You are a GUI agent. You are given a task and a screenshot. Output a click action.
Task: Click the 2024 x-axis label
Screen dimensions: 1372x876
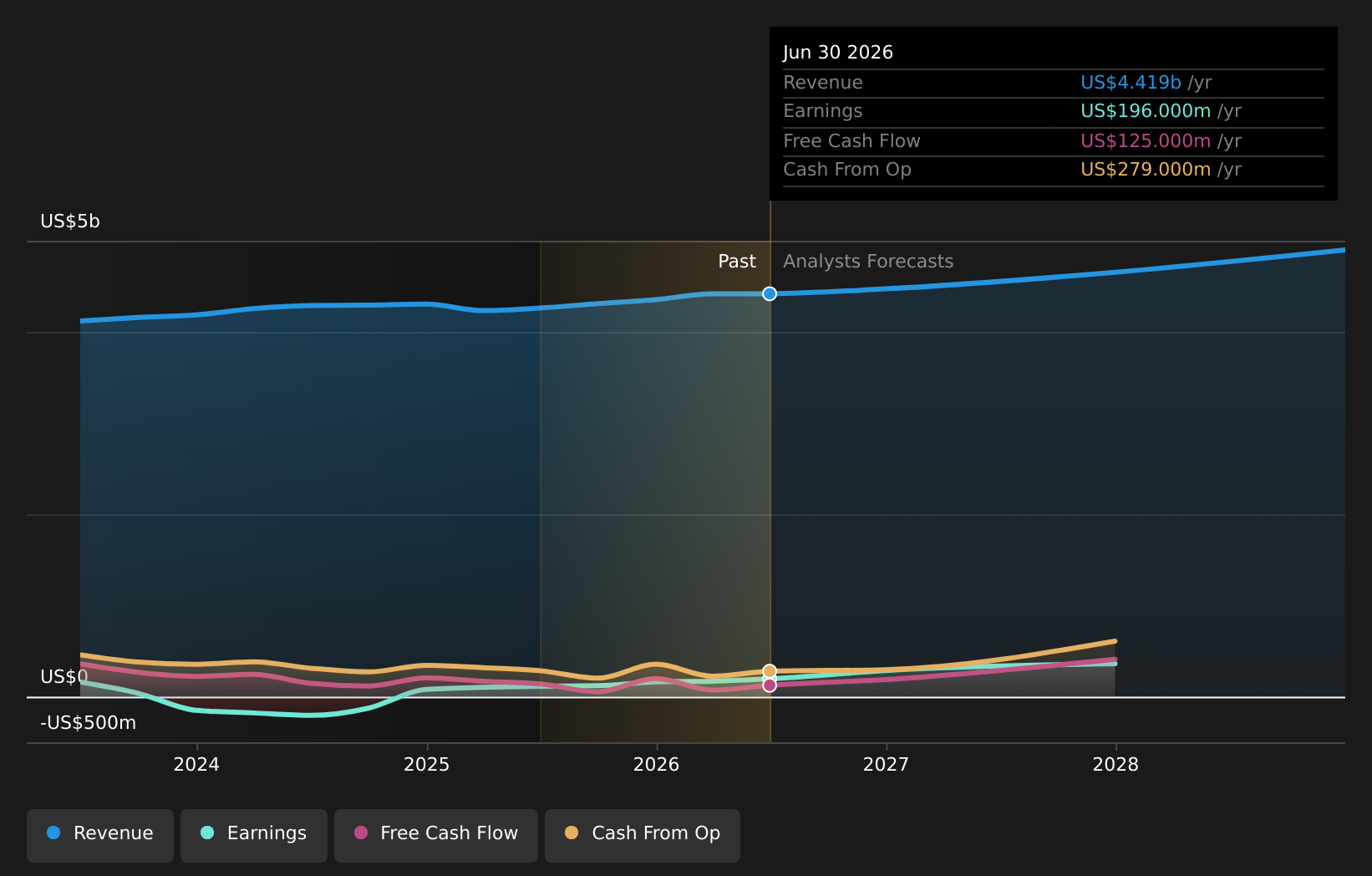point(196,764)
